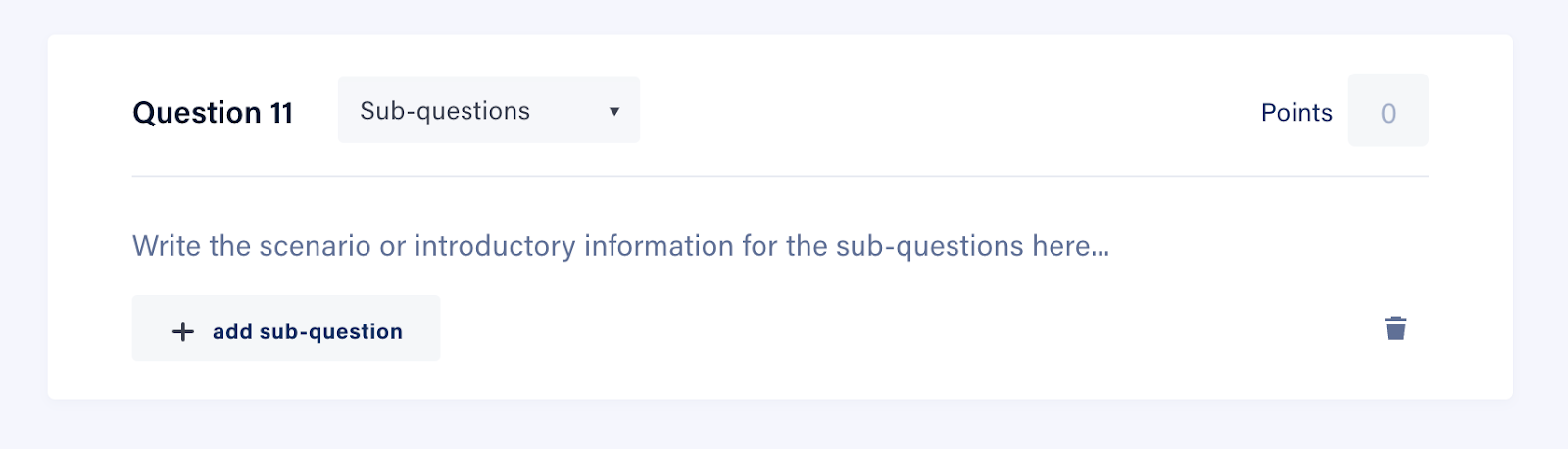Focus the "Write the scenario" placeholder area
This screenshot has width=1568, height=449.
pyautogui.click(x=621, y=245)
